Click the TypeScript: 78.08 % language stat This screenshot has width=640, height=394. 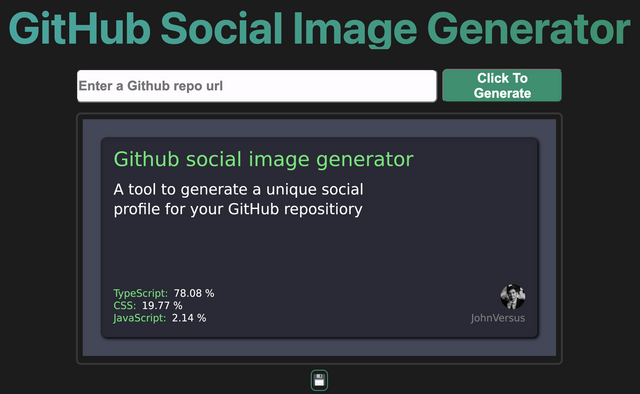[164, 293]
